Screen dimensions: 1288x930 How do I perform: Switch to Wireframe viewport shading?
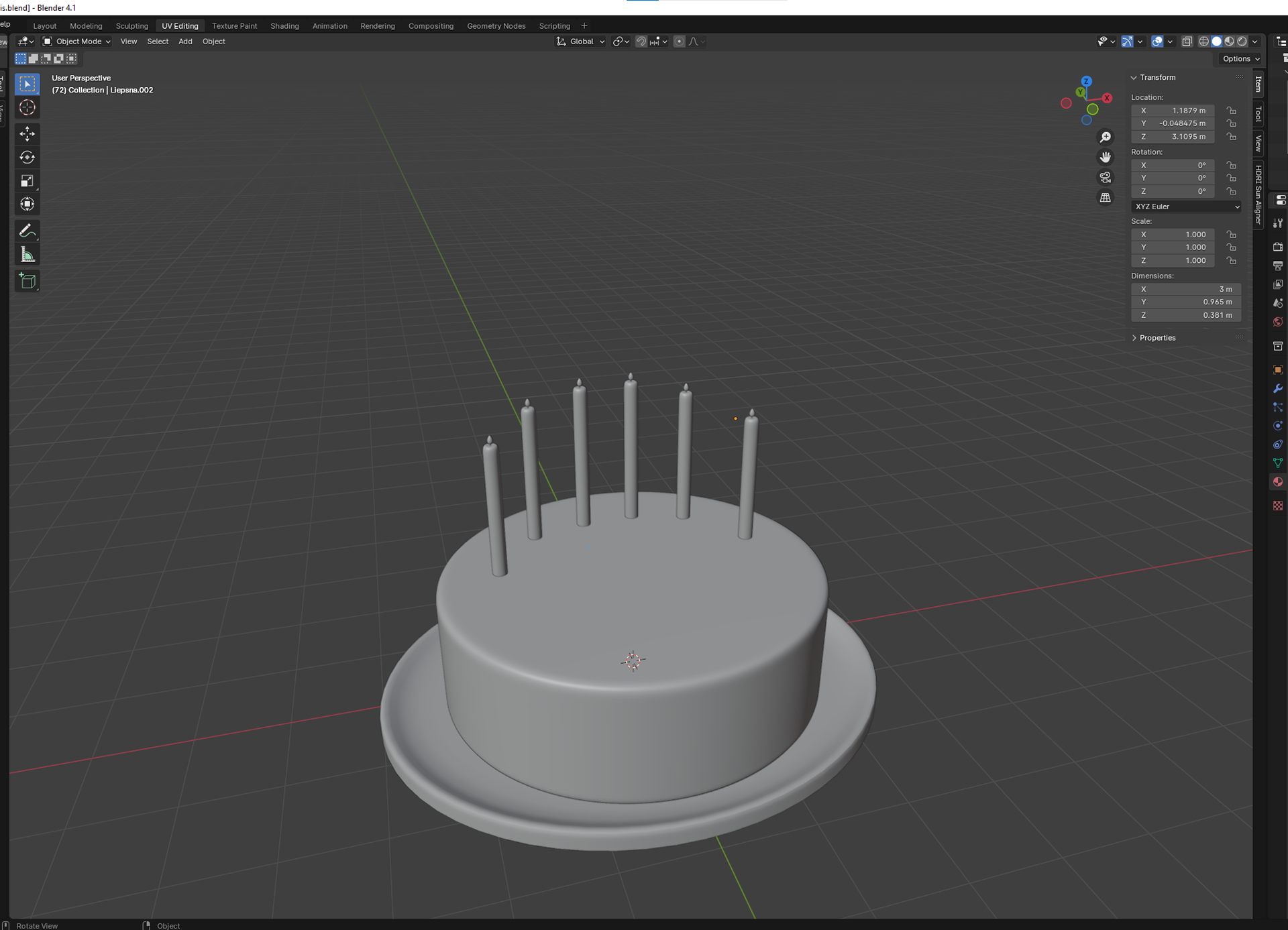(1203, 42)
